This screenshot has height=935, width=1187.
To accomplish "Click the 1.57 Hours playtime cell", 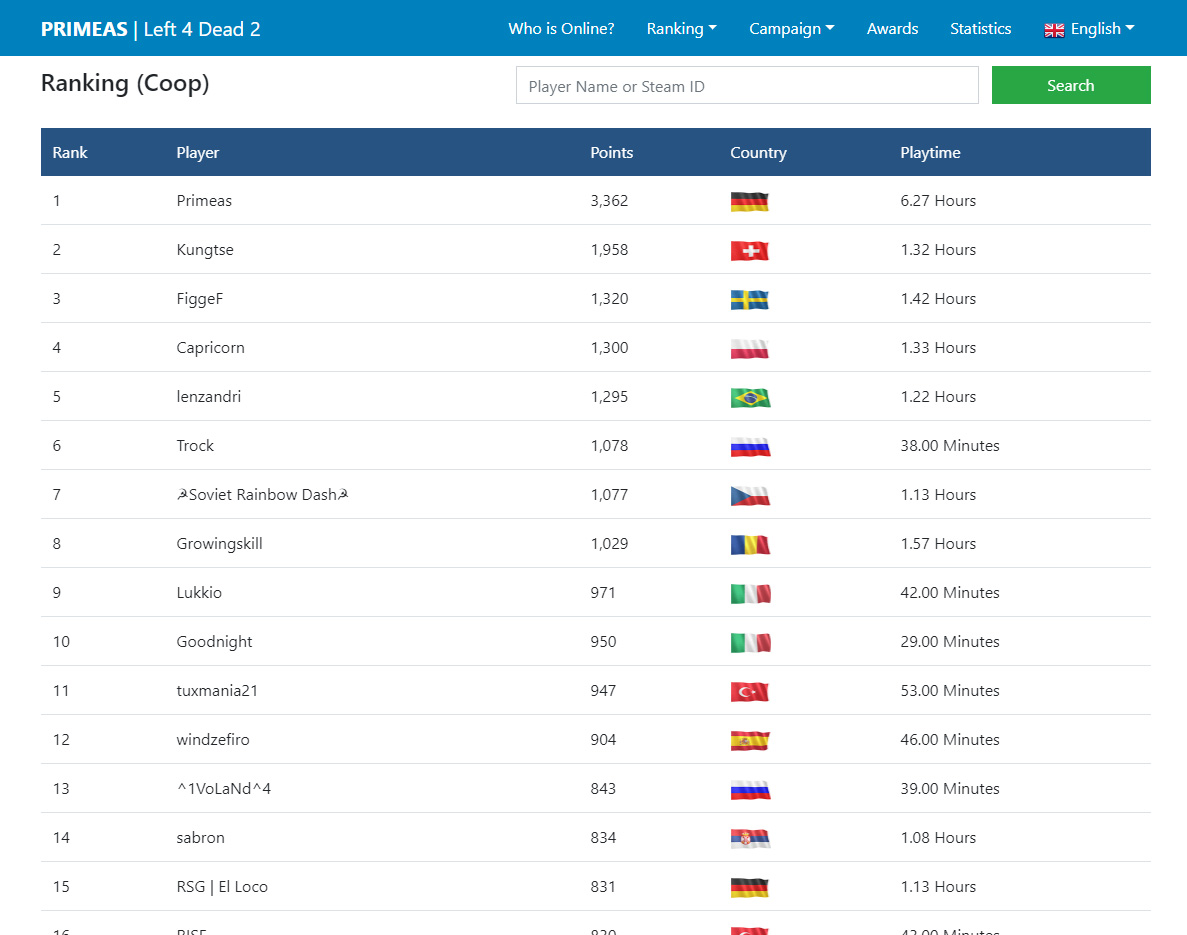I will point(938,544).
